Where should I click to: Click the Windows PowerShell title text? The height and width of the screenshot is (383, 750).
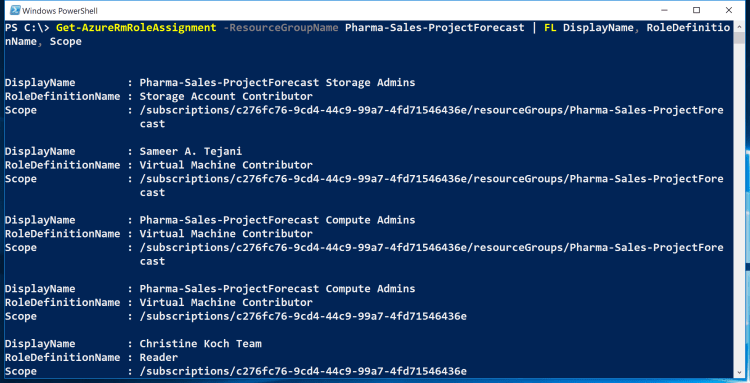click(x=60, y=11)
